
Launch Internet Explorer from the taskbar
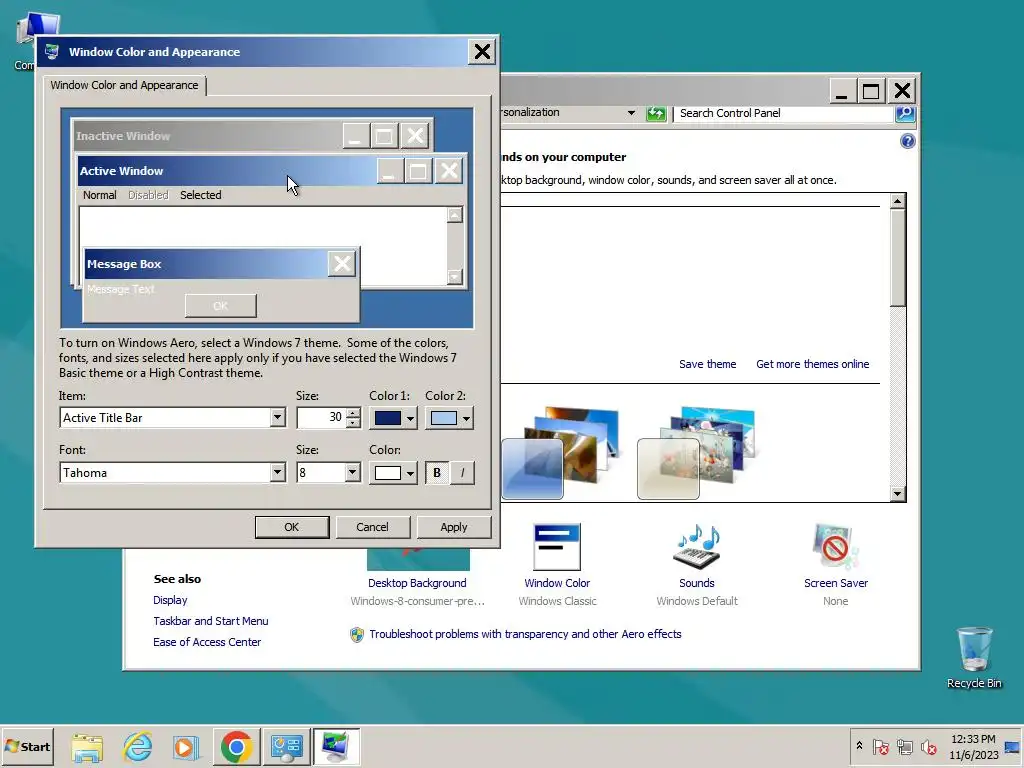pyautogui.click(x=138, y=747)
